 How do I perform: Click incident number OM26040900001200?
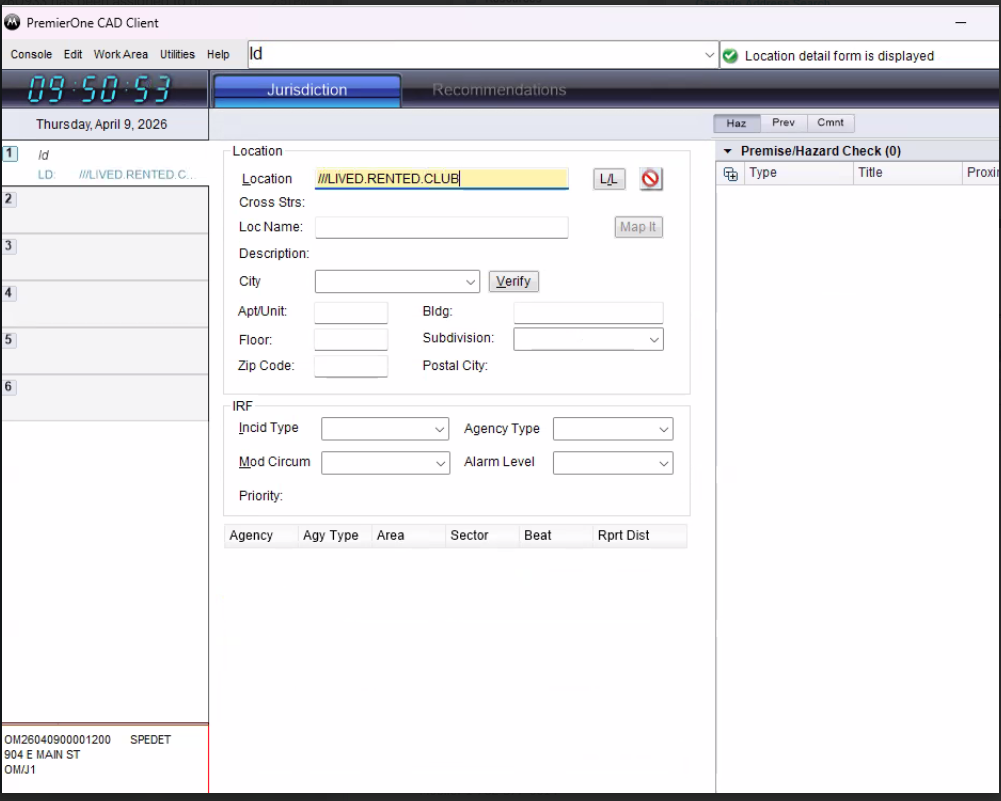tap(57, 740)
